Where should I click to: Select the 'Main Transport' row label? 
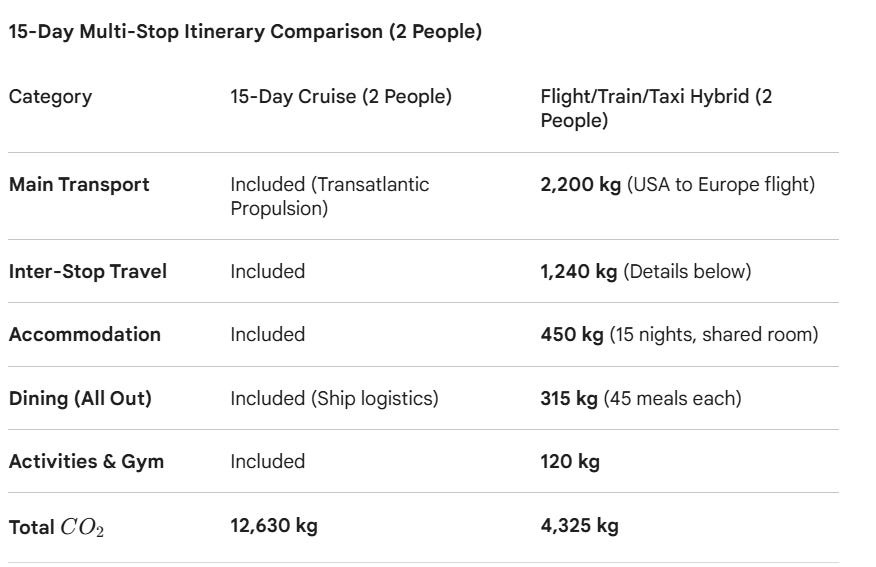click(79, 184)
